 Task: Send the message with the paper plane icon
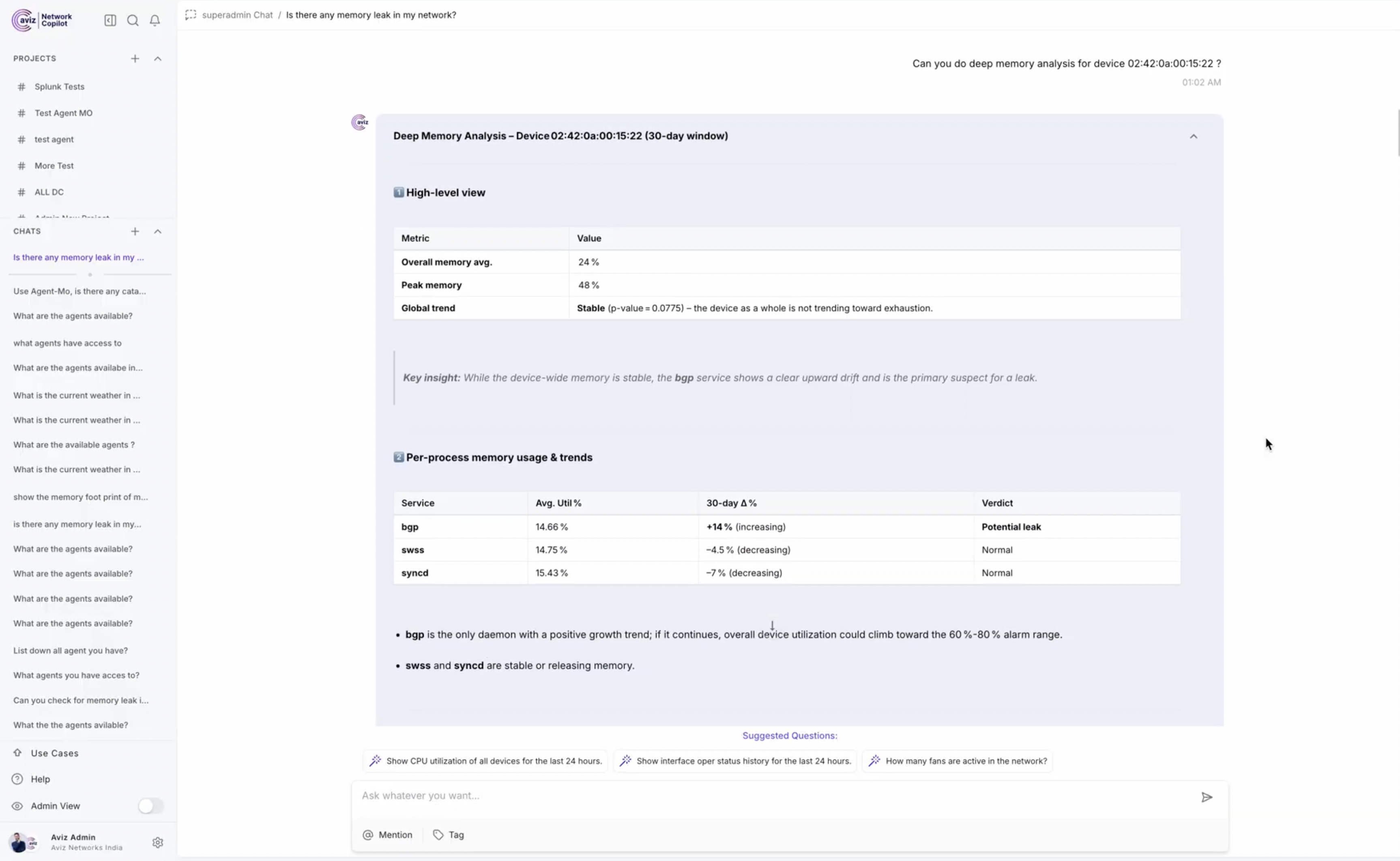1207,796
